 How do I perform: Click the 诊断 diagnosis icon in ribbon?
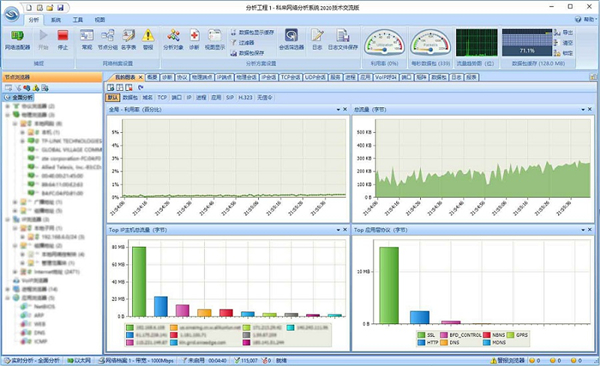pos(194,39)
